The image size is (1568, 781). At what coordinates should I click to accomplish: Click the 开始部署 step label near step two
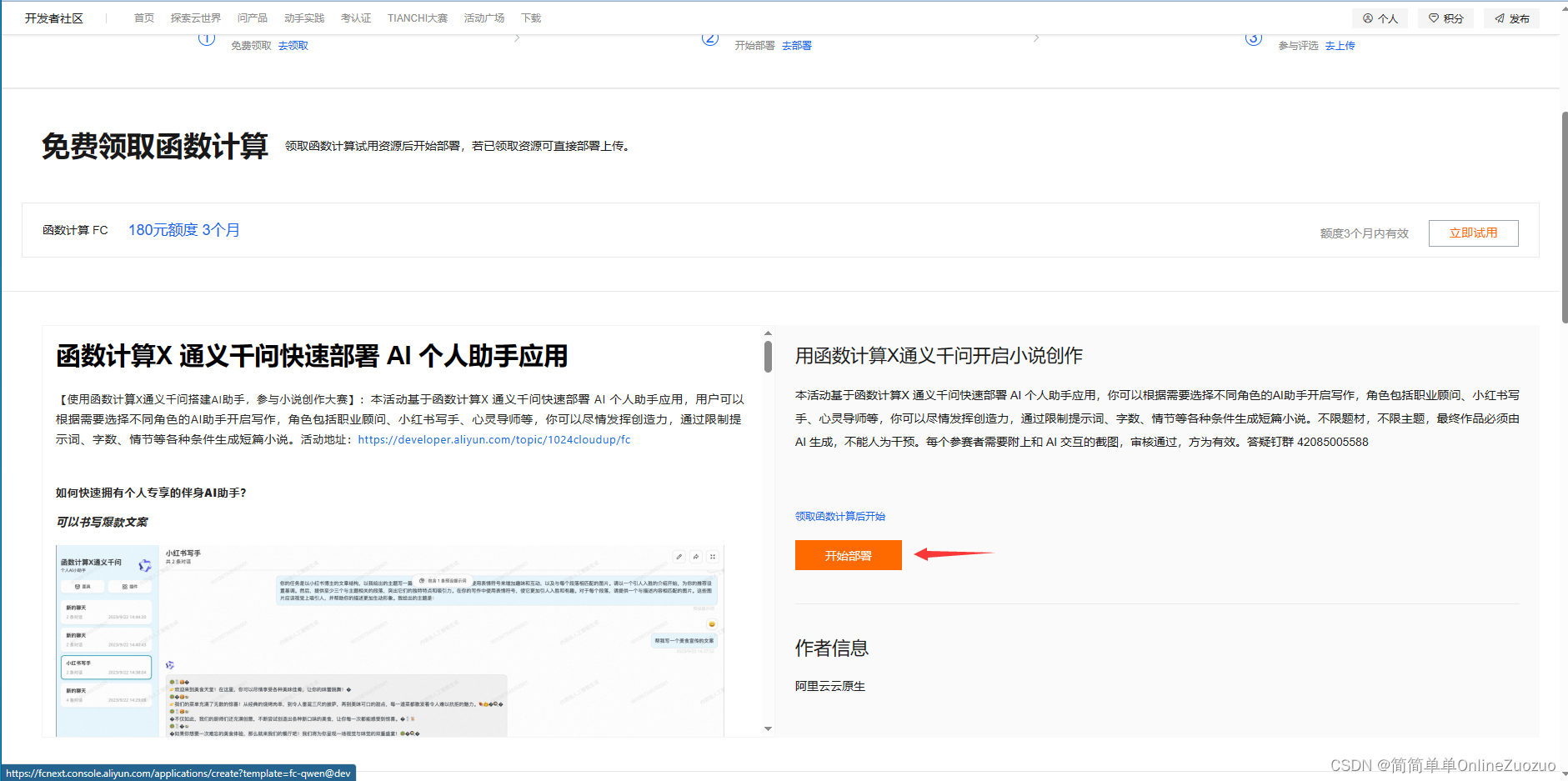coord(754,46)
